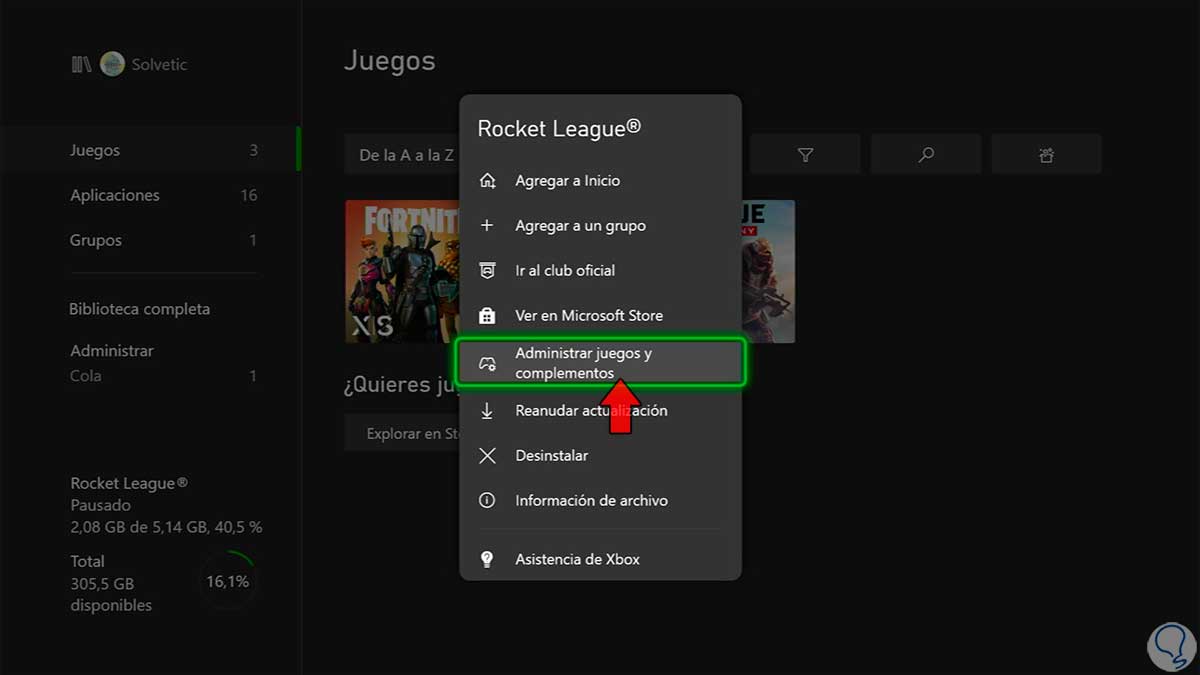Click the Explorar en Store button
Screen dimensions: 1200x675
click(402, 434)
